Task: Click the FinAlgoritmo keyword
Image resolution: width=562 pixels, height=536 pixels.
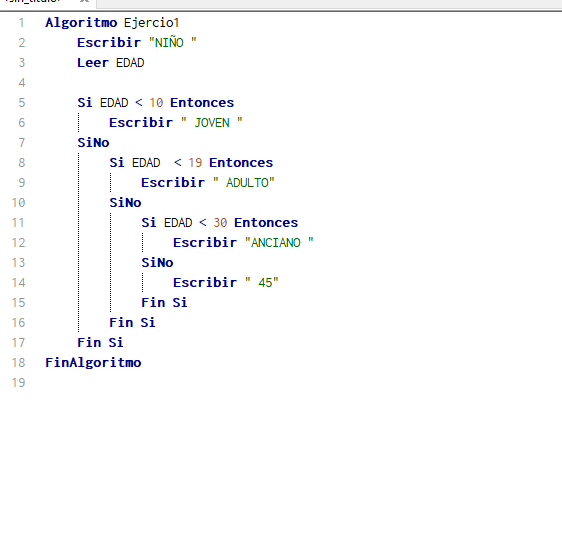Action: pyautogui.click(x=93, y=363)
